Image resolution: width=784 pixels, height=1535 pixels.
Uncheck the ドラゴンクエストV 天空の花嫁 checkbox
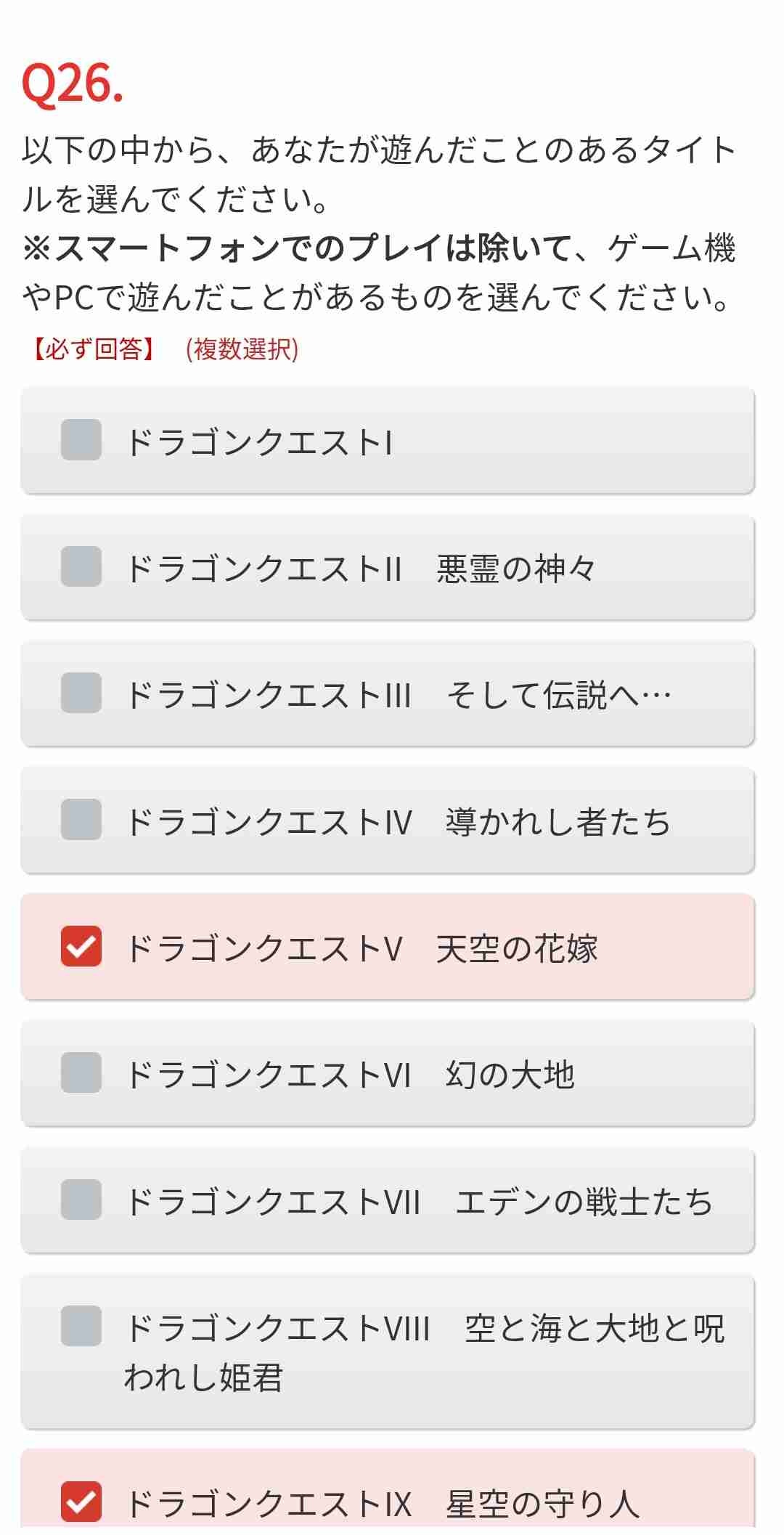81,947
